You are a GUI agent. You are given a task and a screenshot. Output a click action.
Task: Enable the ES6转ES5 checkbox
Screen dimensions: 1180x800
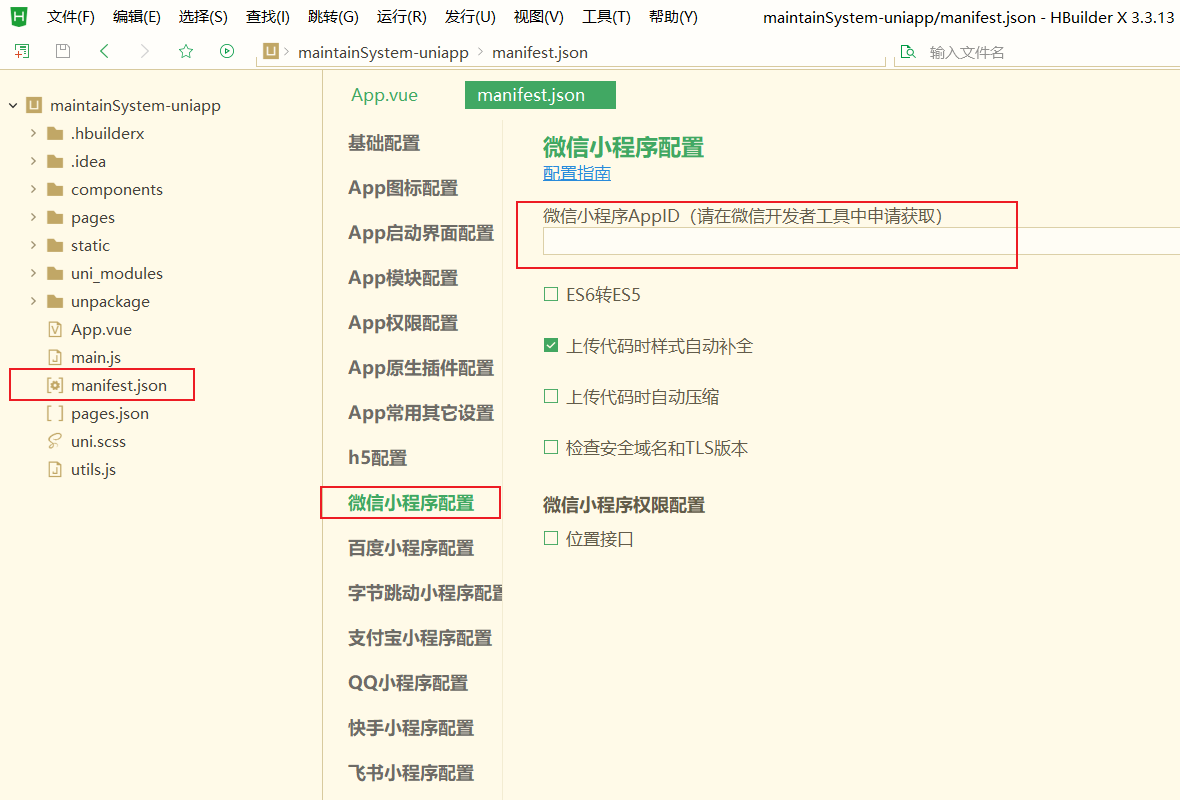coord(550,294)
